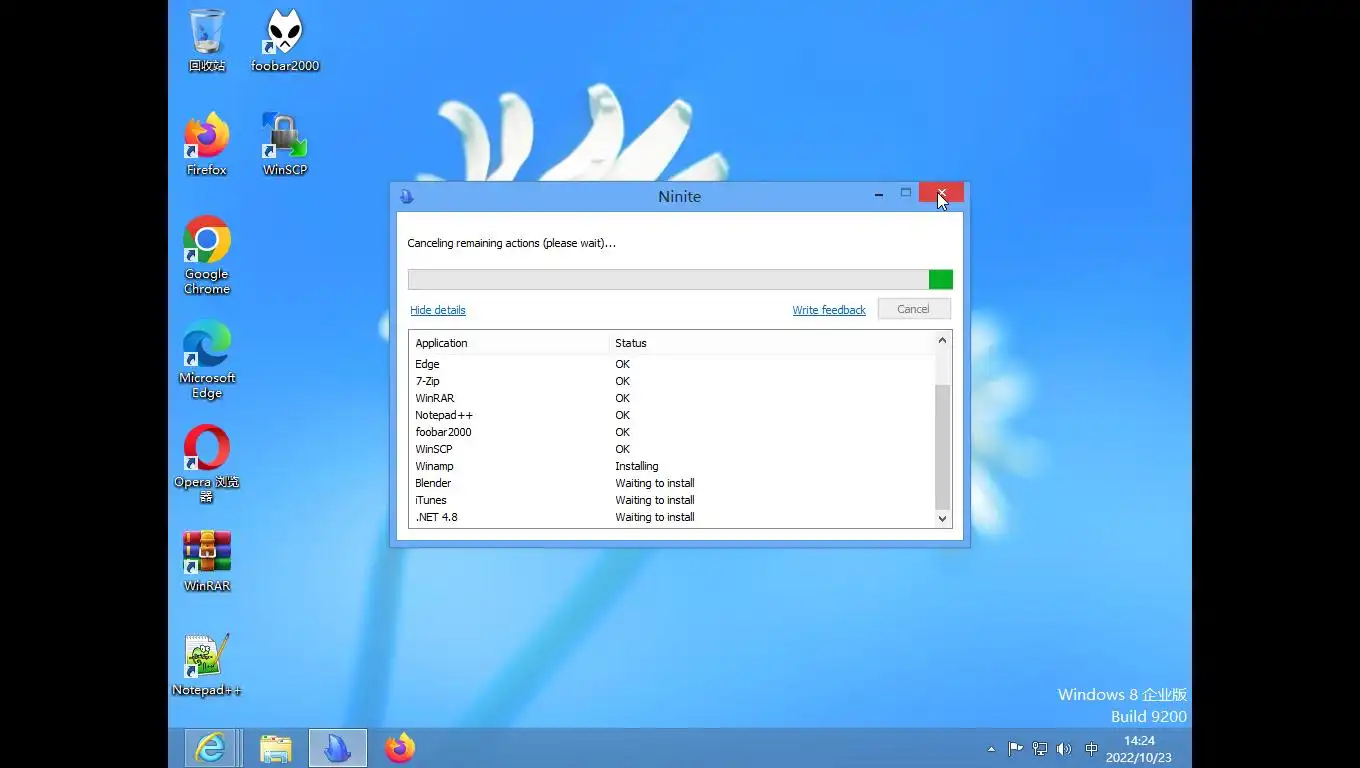Click the Ninite taskbar button
Image resolution: width=1360 pixels, height=768 pixels.
point(338,748)
